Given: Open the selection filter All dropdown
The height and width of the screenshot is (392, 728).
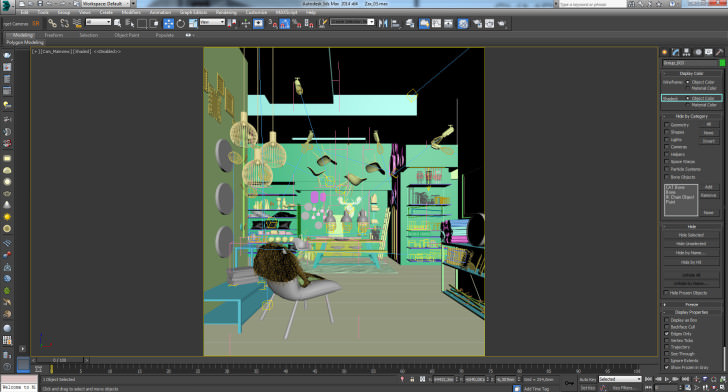Looking at the screenshot, I should (98, 22).
